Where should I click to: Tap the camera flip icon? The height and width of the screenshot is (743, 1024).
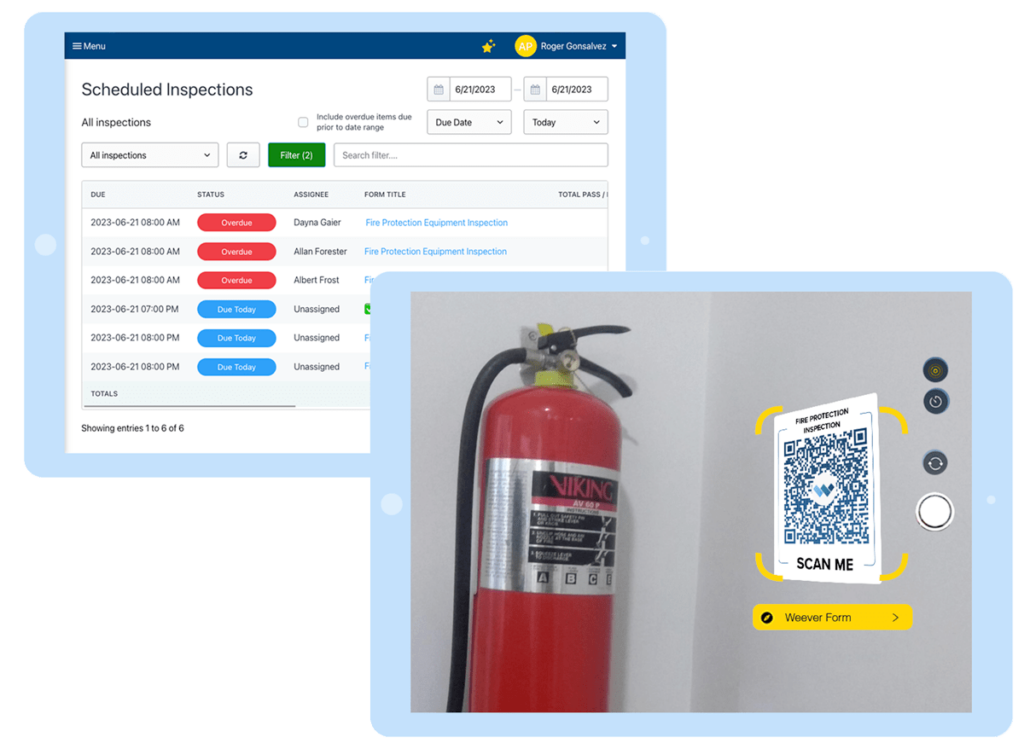pyautogui.click(x=936, y=463)
